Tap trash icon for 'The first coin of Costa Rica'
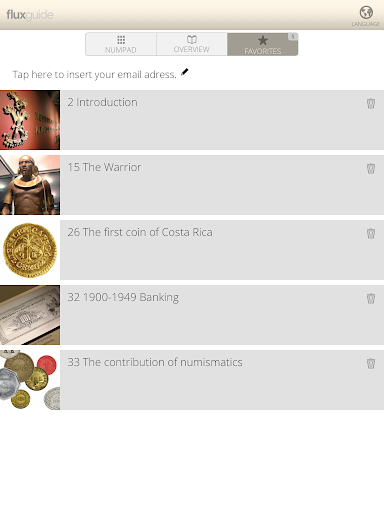Screen dimensions: 384x512 pyautogui.click(x=371, y=233)
